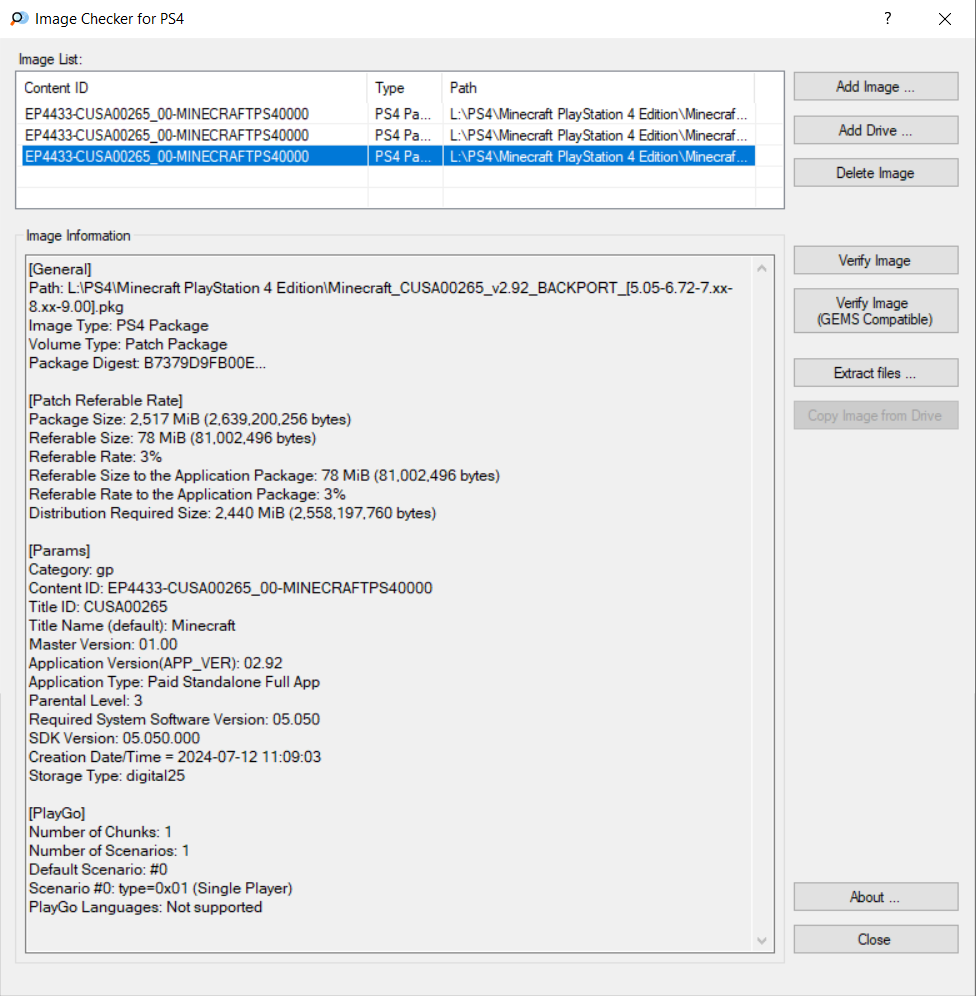976x996 pixels.
Task: Click the Storage Type: digital25 line
Action: [x=107, y=776]
